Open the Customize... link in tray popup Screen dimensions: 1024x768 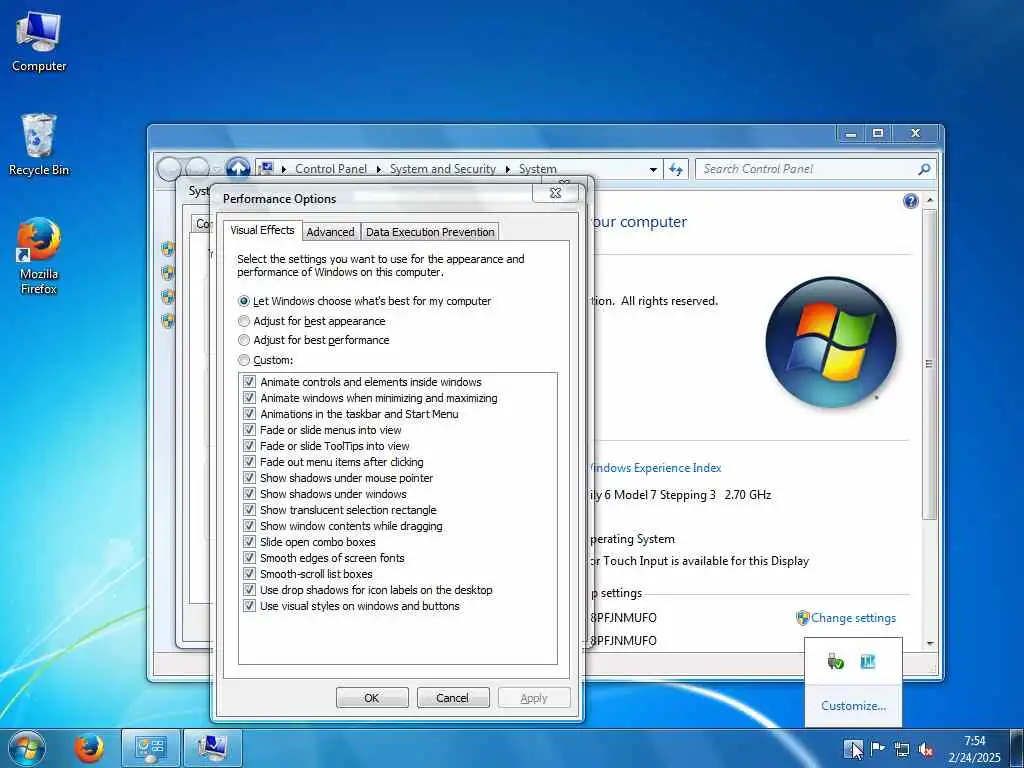(x=853, y=706)
